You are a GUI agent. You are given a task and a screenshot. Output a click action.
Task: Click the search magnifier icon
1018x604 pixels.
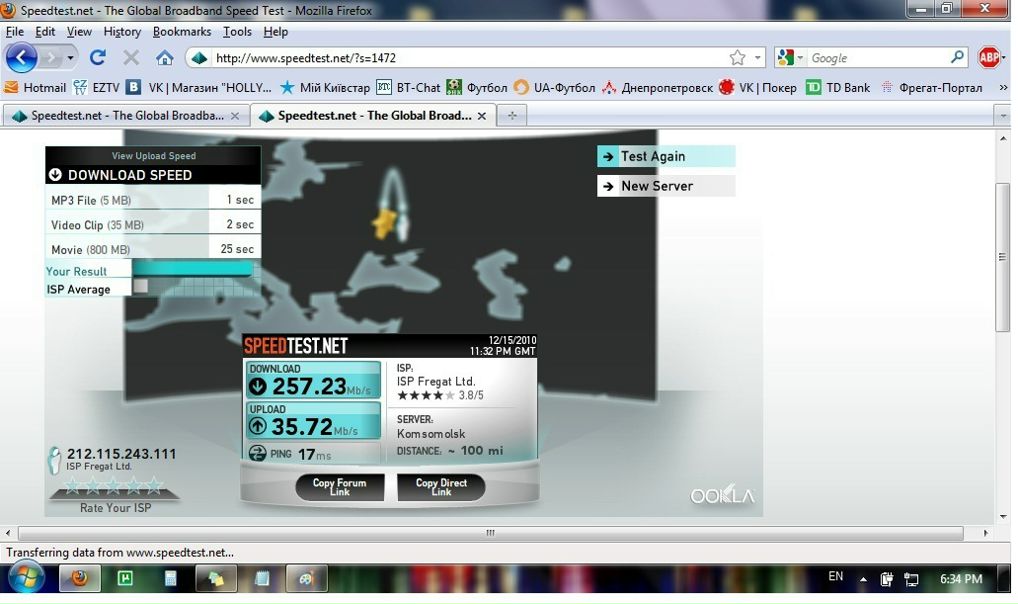[x=957, y=58]
